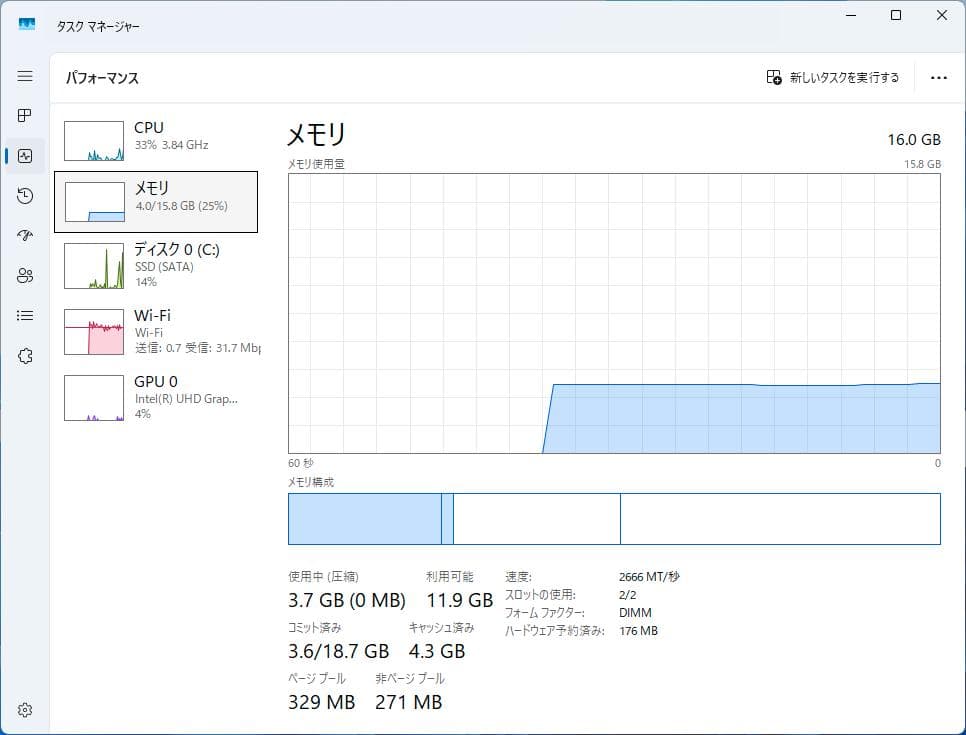Open the More options ellipsis menu
This screenshot has width=966, height=735.
pos(938,76)
